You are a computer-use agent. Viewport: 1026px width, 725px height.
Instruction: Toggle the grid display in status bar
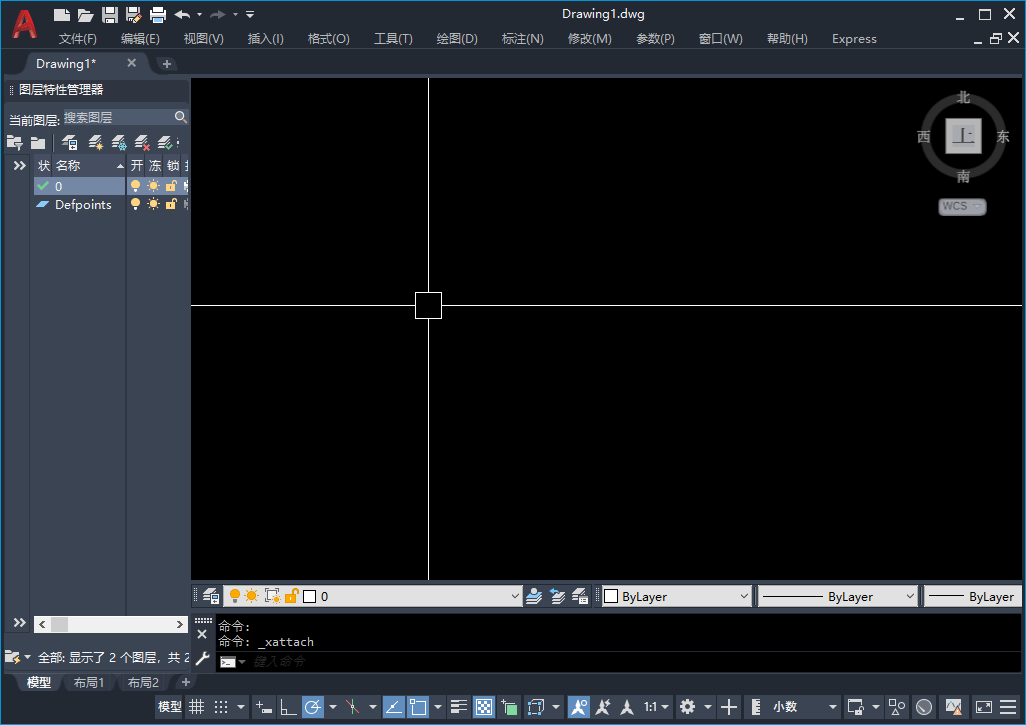[197, 707]
